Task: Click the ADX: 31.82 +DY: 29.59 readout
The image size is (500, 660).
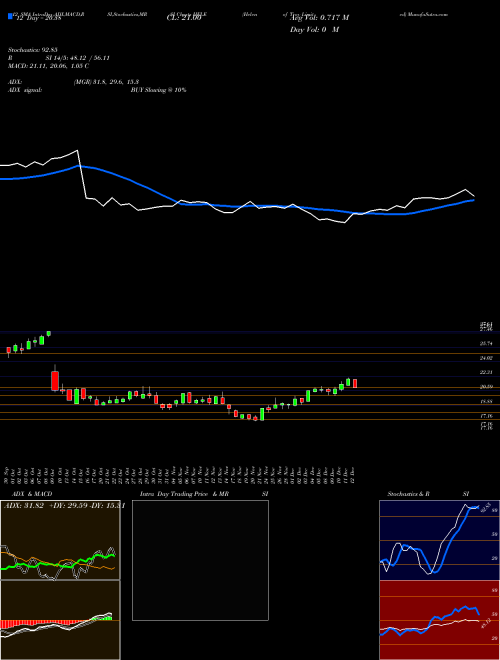Action: click(64, 506)
